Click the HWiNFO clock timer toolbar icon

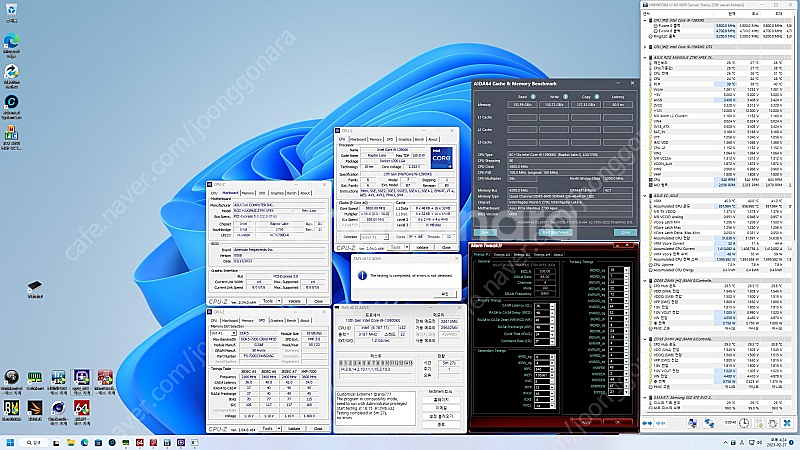(744, 423)
